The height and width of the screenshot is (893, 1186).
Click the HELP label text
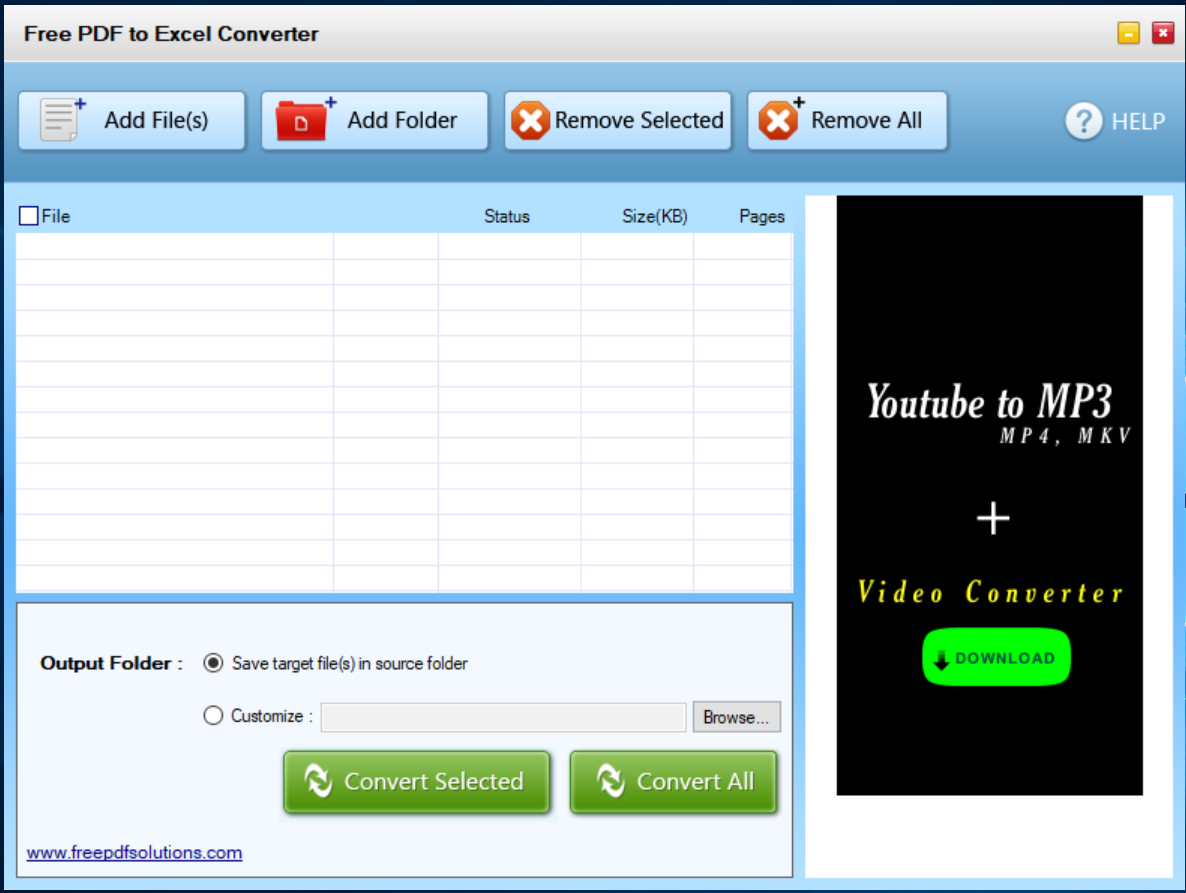pyautogui.click(x=1138, y=122)
